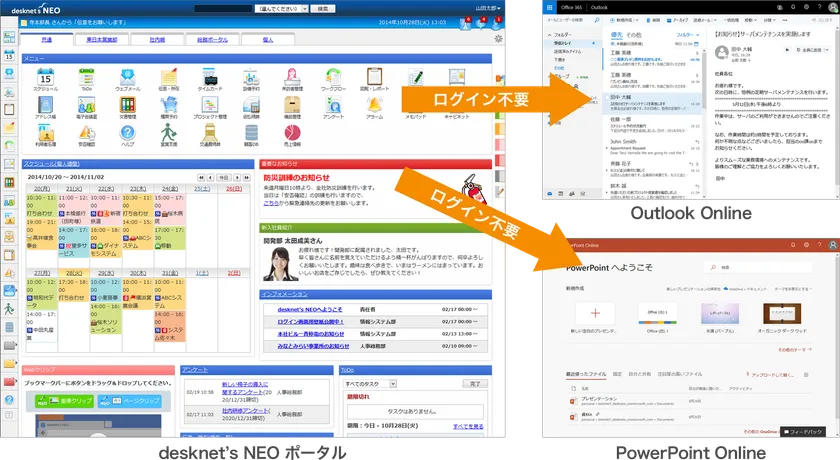The width and height of the screenshot is (840, 460).
Task: Click the new blank presentation plus thumbnail
Action: tap(595, 313)
